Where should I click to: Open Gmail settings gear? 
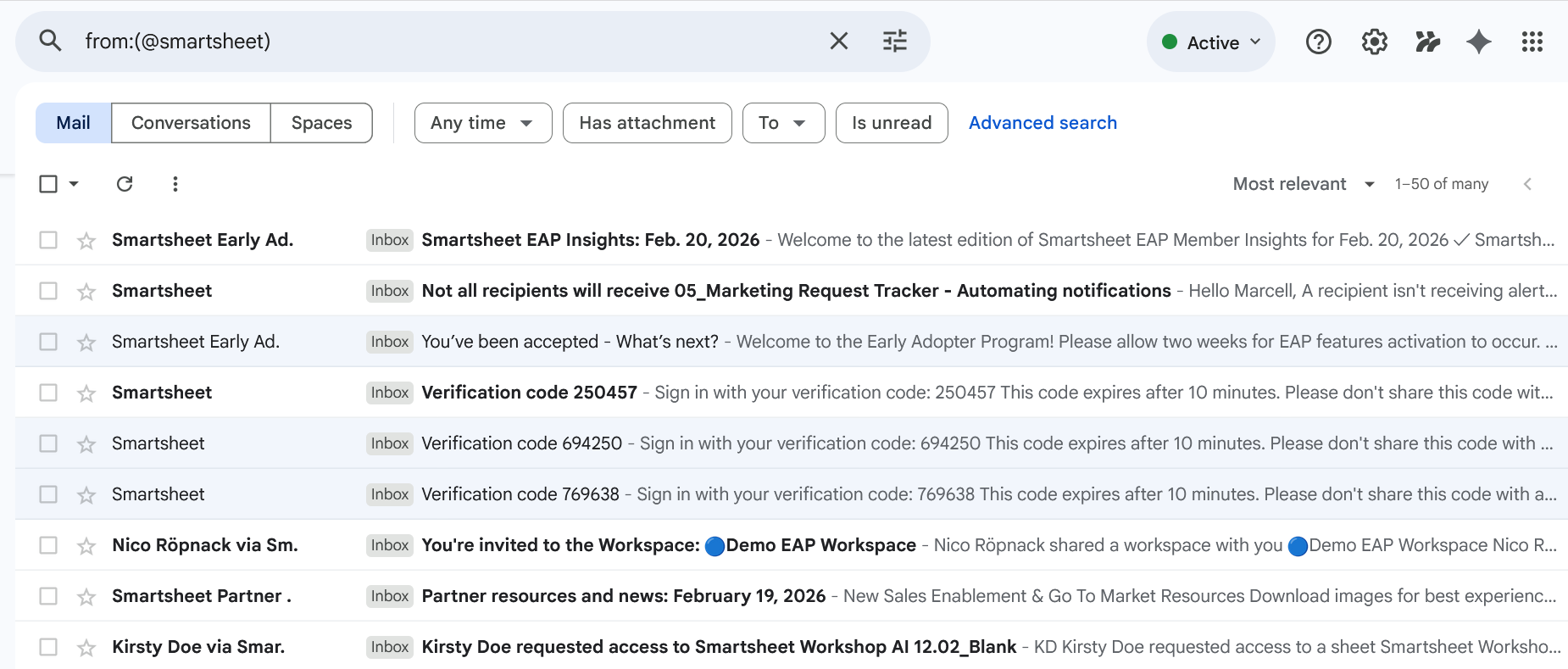1374,42
